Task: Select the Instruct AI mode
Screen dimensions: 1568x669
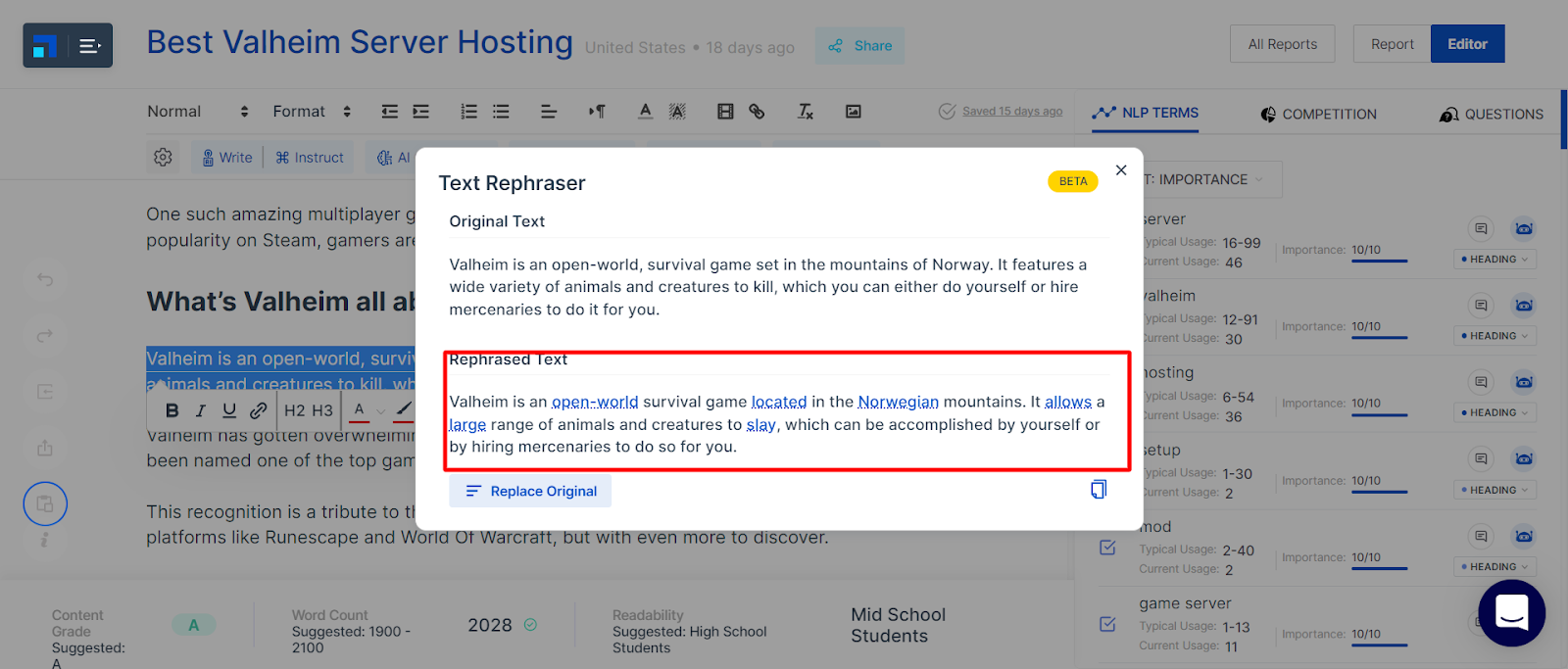Action: 310,158
